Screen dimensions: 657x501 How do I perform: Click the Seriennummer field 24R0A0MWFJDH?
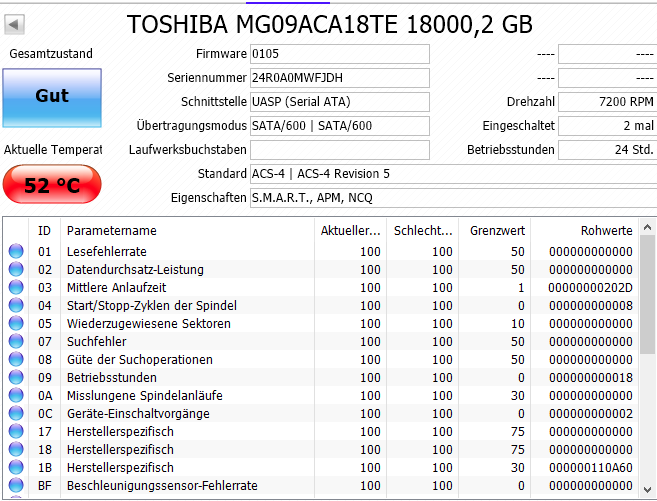coord(340,78)
